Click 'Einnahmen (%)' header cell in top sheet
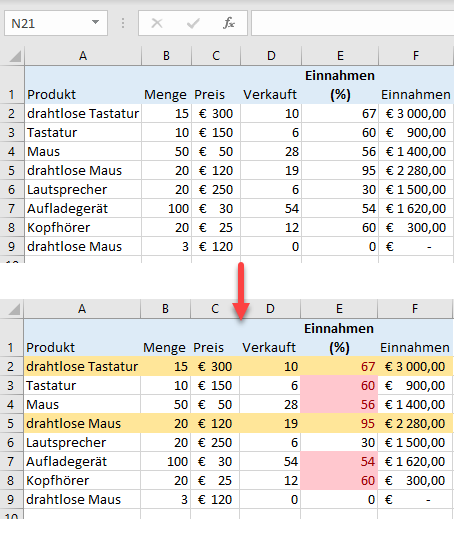 point(340,85)
